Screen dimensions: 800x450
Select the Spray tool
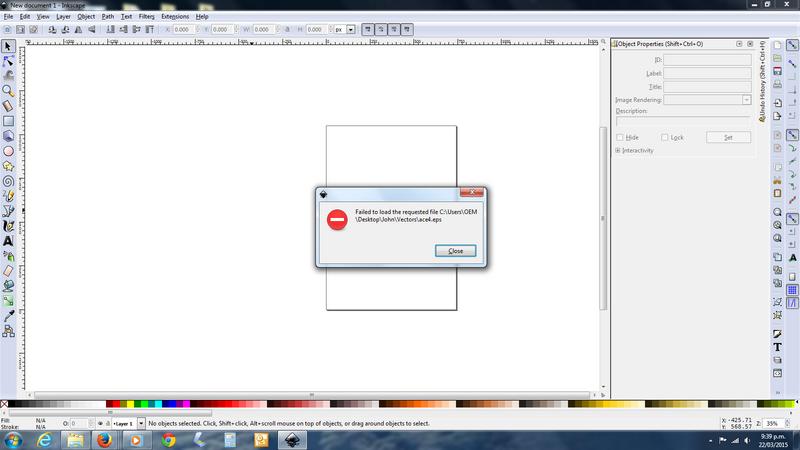click(x=8, y=256)
